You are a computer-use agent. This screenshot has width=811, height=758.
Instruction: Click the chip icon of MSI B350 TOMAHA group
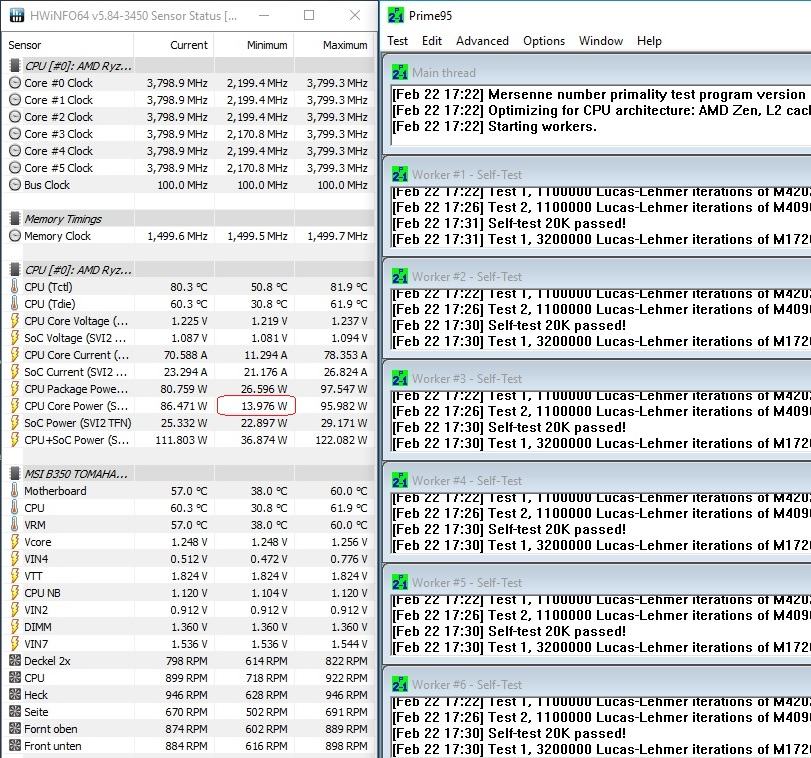[x=15, y=474]
